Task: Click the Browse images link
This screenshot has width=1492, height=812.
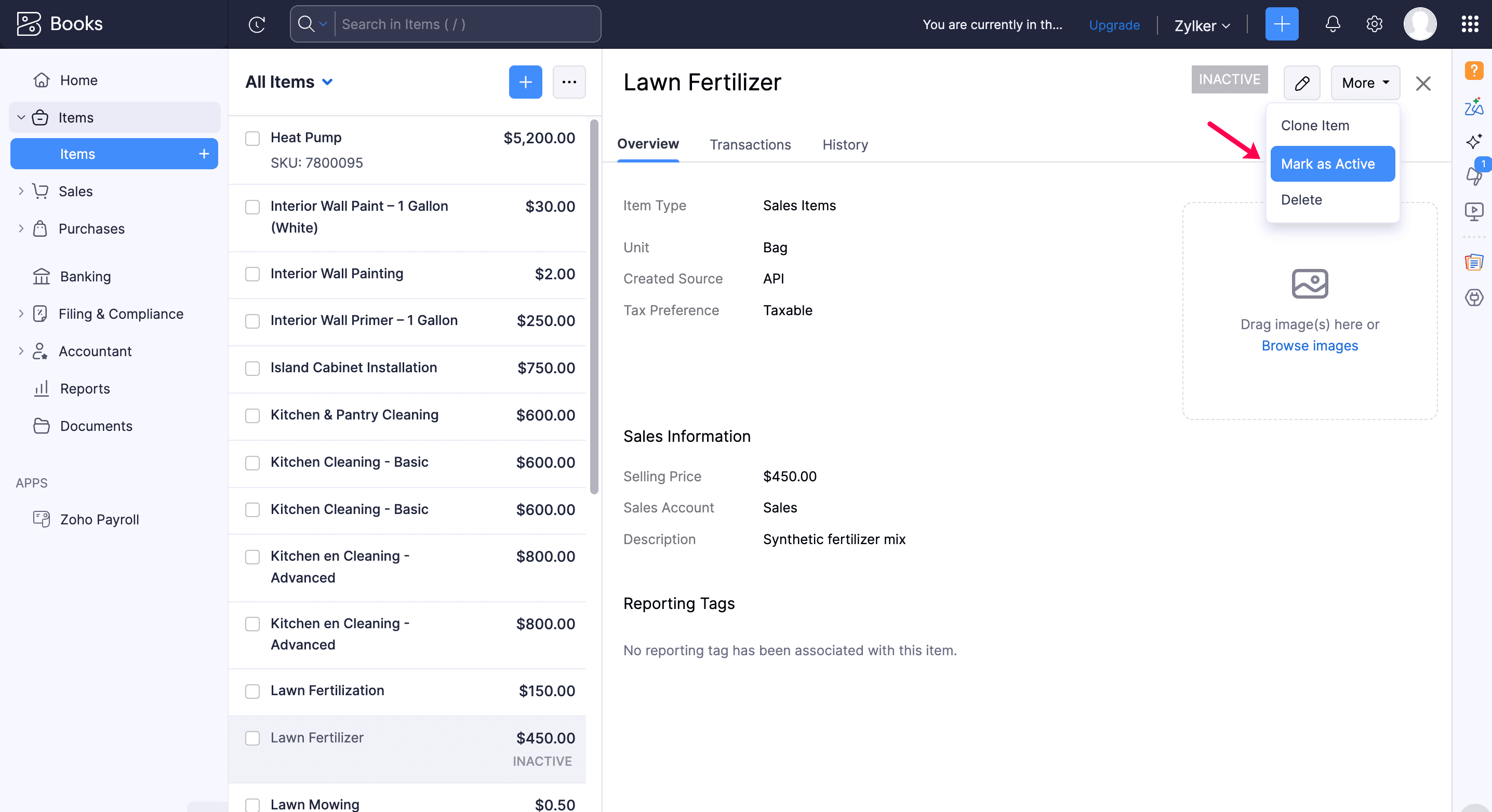Action: pos(1309,346)
